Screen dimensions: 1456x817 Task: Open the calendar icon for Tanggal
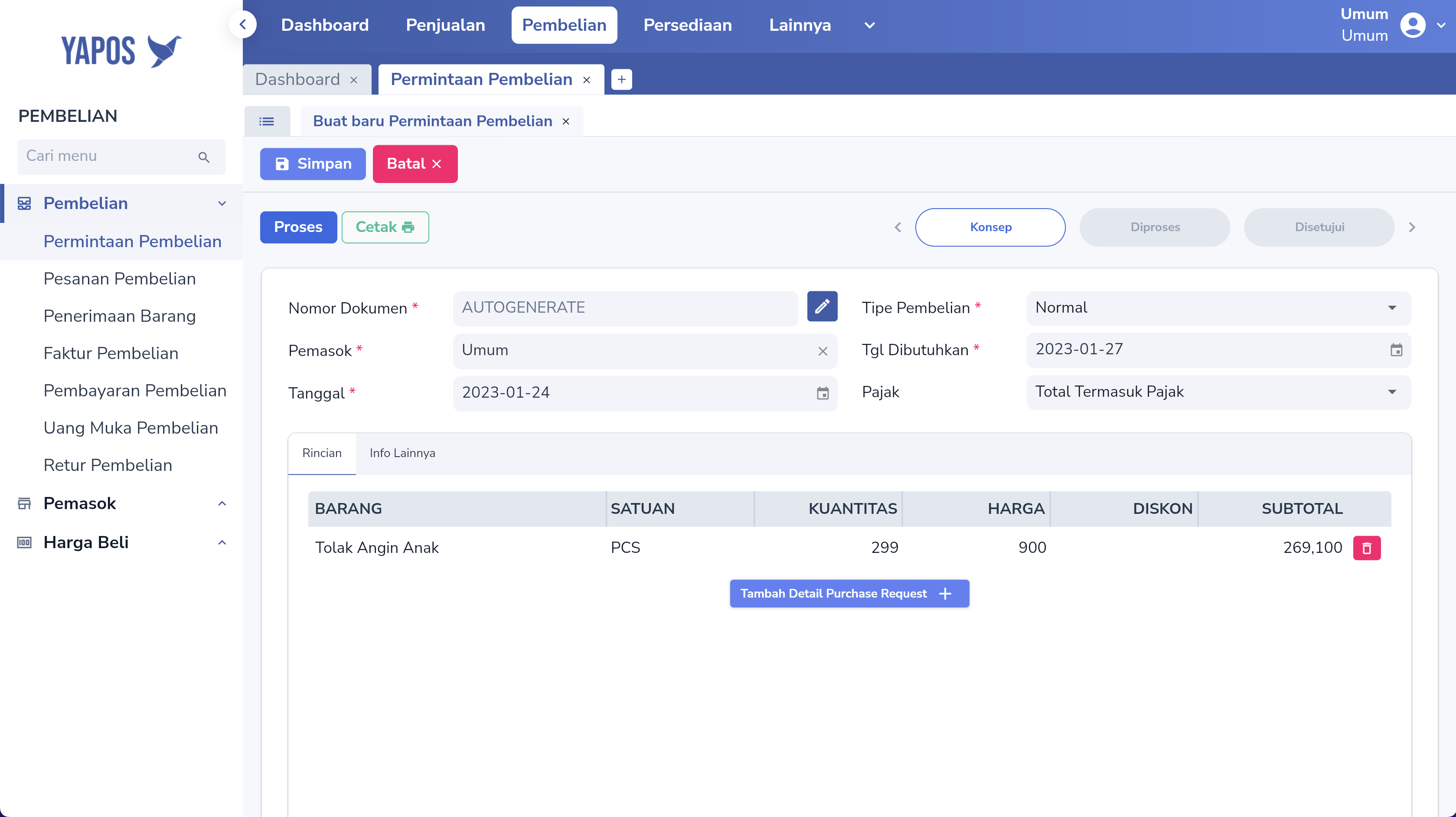point(823,393)
